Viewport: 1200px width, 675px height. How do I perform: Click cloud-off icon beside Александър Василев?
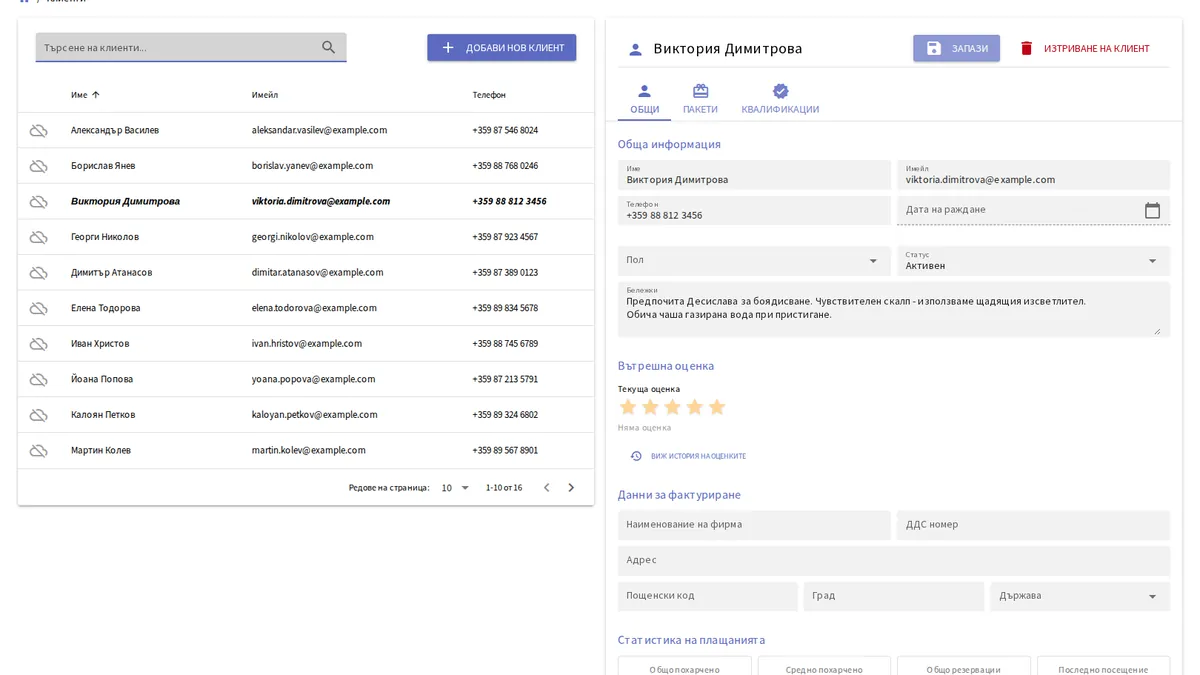[x=38, y=130]
